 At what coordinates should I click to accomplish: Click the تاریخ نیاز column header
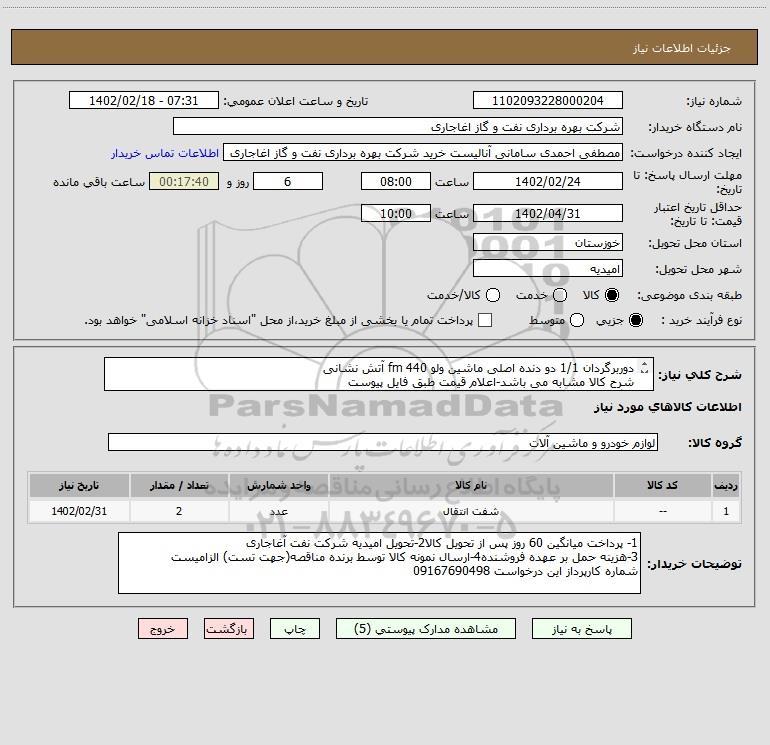click(x=79, y=485)
